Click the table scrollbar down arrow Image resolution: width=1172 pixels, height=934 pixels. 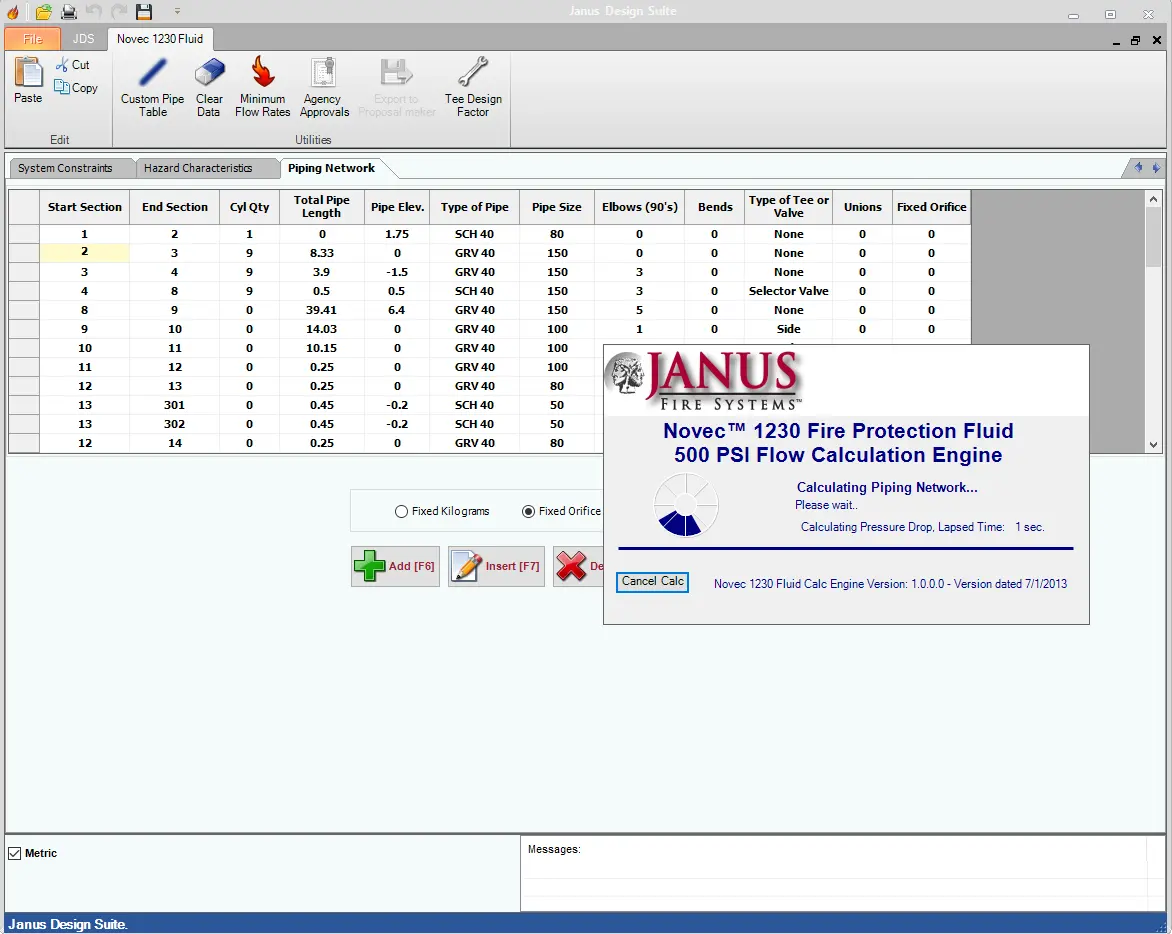[1153, 445]
